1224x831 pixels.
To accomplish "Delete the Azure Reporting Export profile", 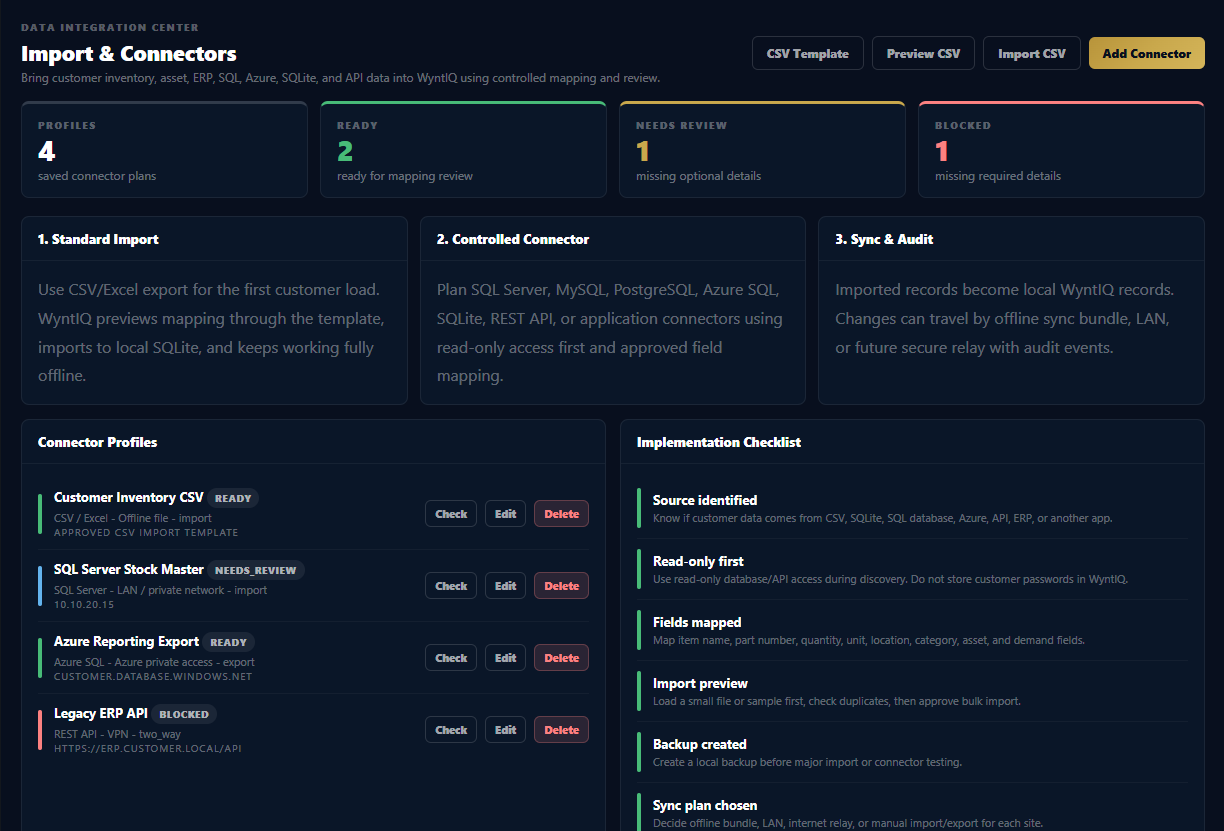I will (561, 658).
